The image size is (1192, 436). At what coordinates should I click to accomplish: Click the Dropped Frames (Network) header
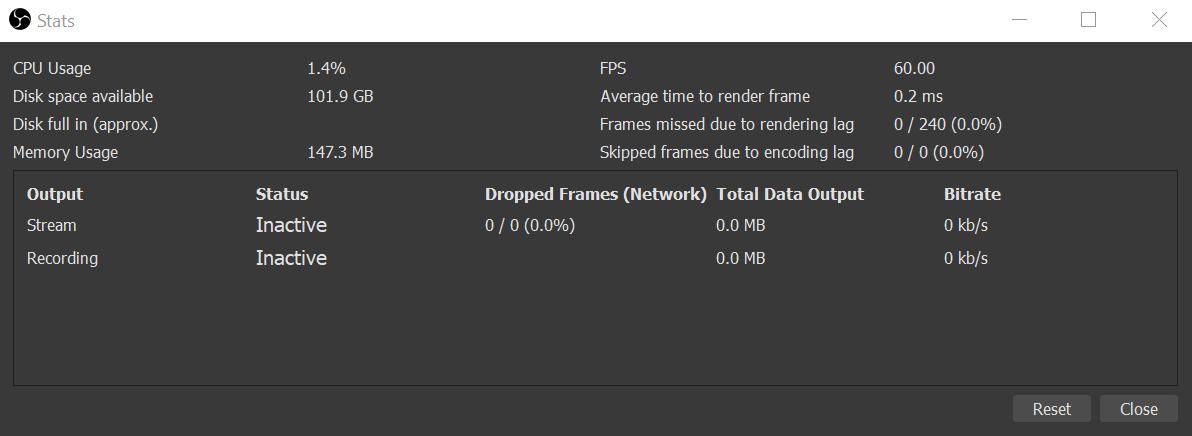coord(596,194)
